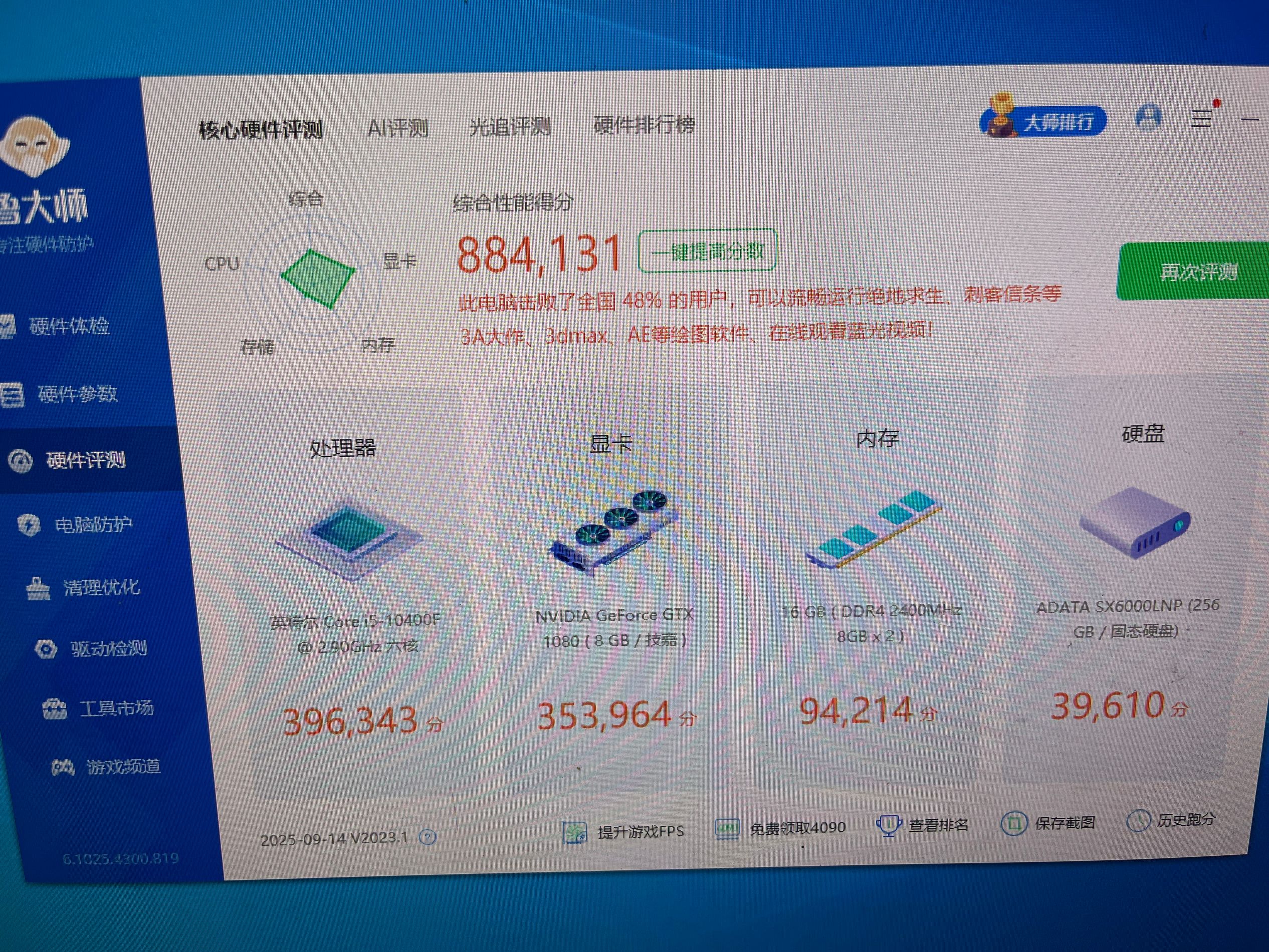Switch to the AI评测 tab

click(x=397, y=127)
